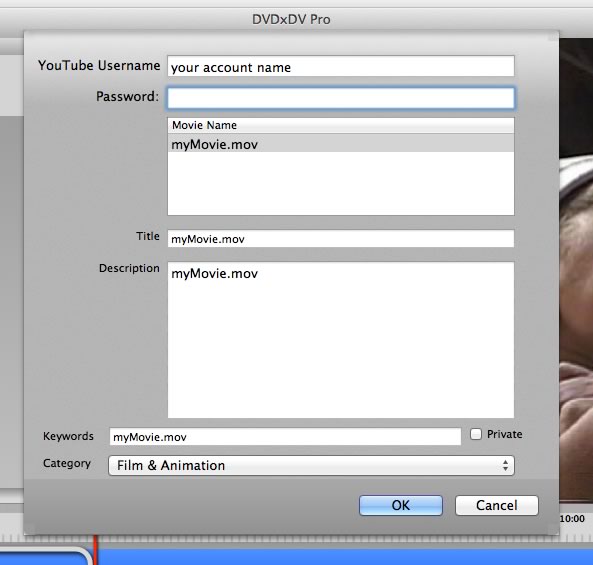
Task: Open the Category dropdown showing Film & Animation
Action: (x=311, y=465)
